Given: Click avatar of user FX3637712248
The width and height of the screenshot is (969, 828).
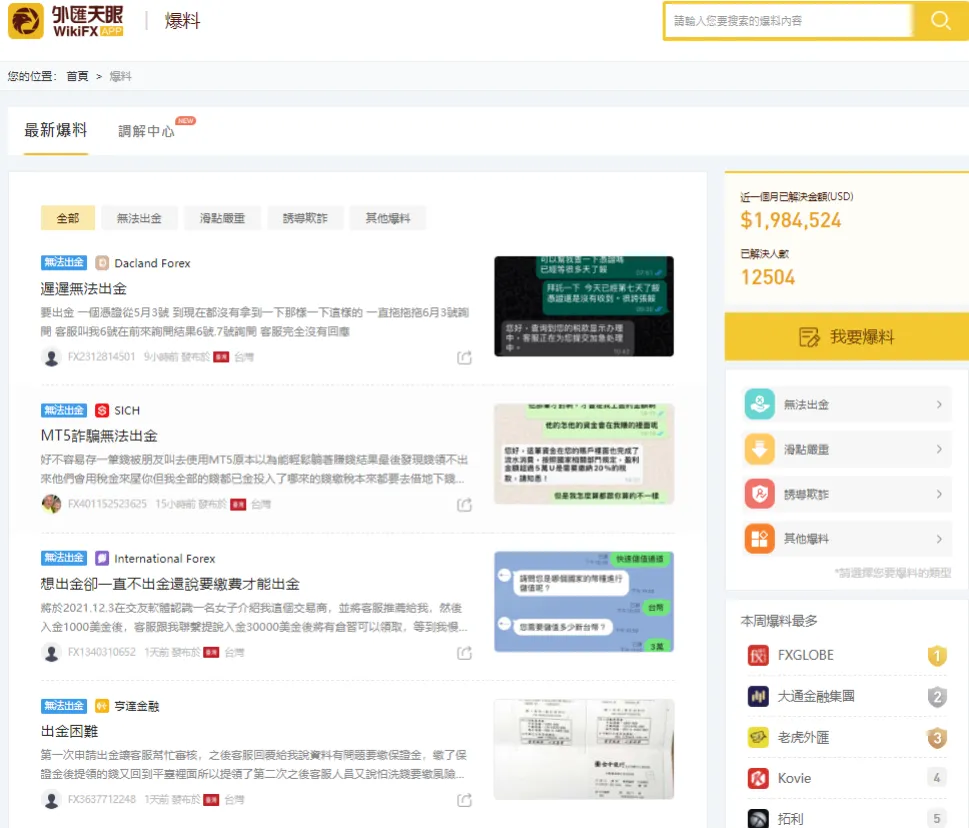Looking at the screenshot, I should pos(51,800).
